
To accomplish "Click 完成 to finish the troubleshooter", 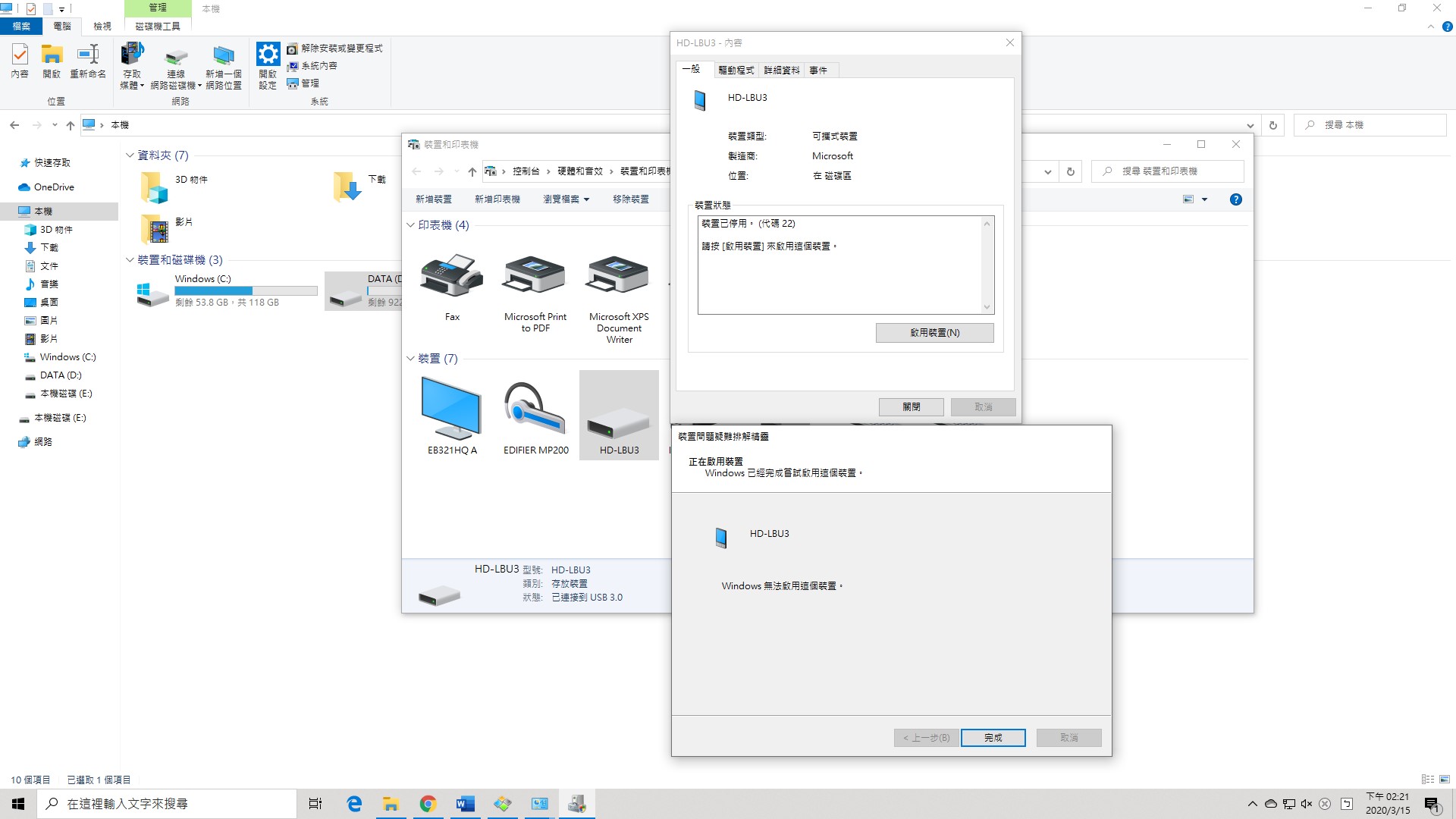I will 993,738.
